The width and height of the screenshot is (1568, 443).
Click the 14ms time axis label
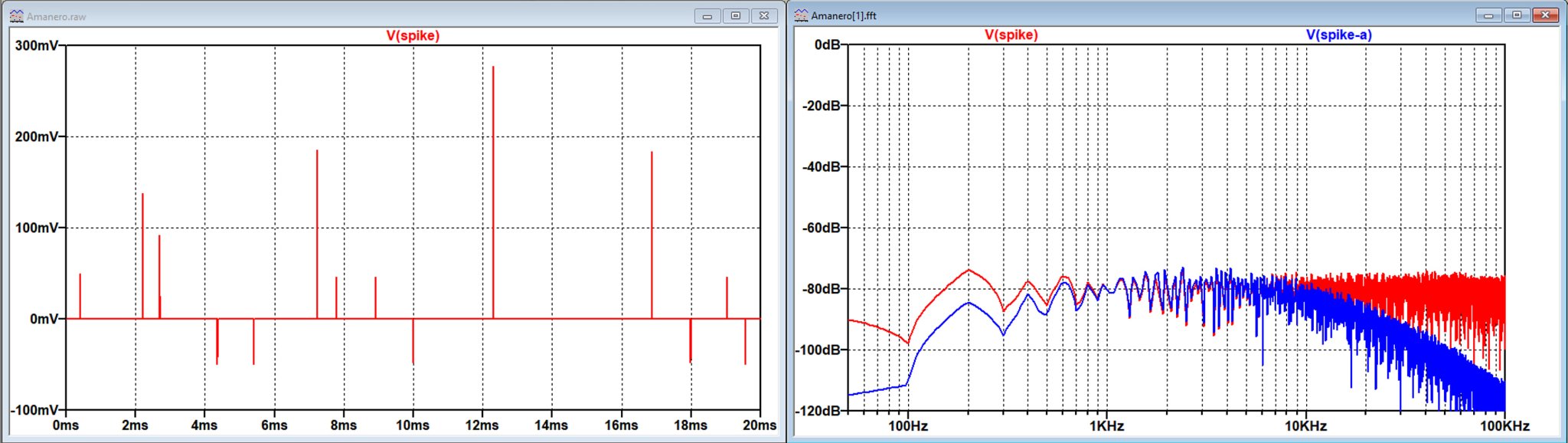551,425
